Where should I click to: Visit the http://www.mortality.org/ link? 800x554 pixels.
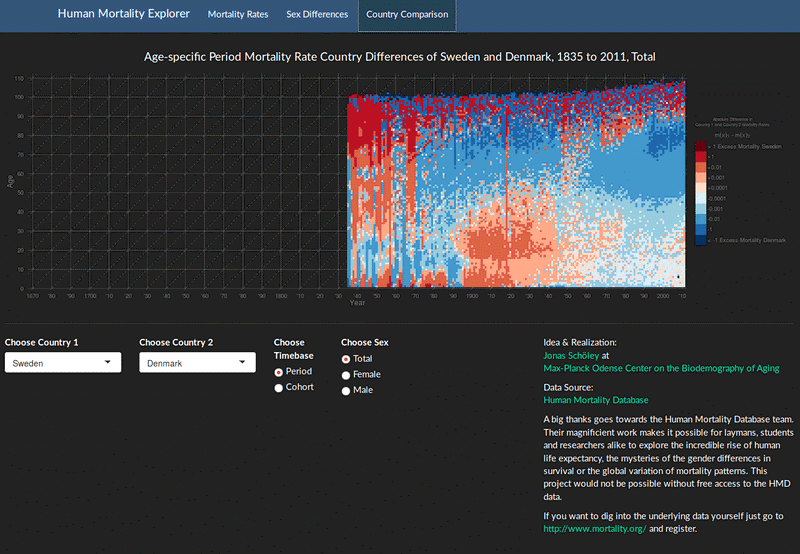click(x=594, y=529)
